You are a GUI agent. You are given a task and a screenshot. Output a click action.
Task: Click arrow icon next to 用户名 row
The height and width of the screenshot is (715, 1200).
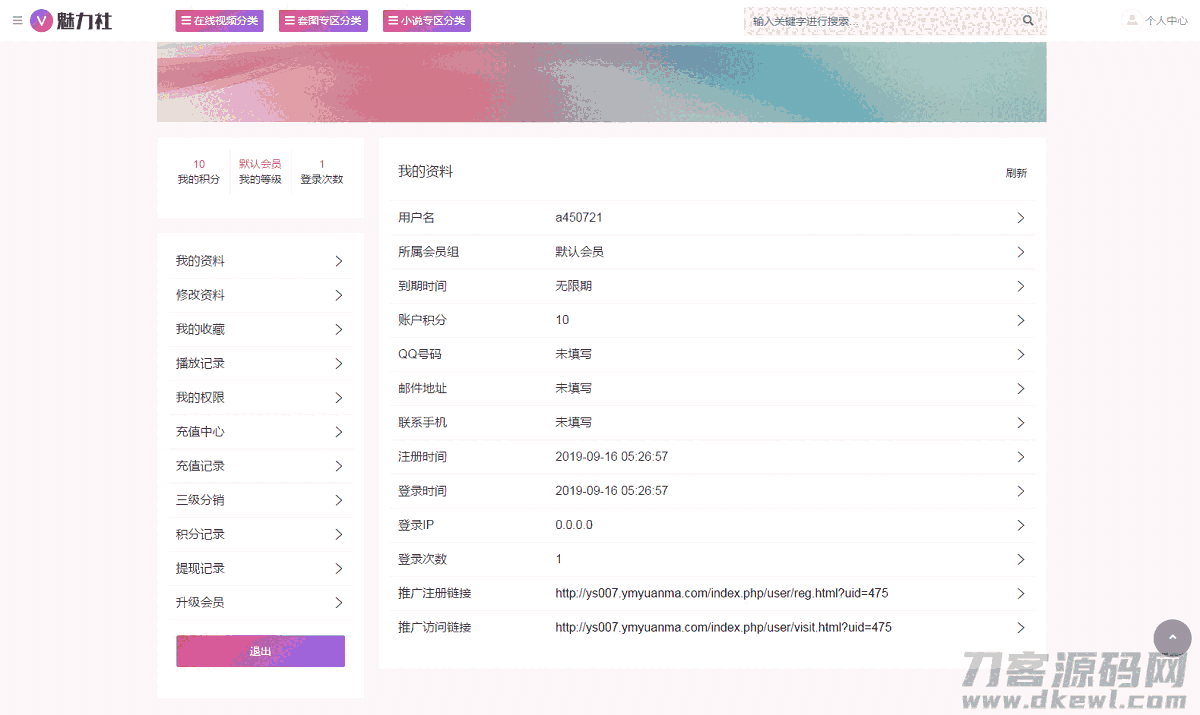point(1020,218)
